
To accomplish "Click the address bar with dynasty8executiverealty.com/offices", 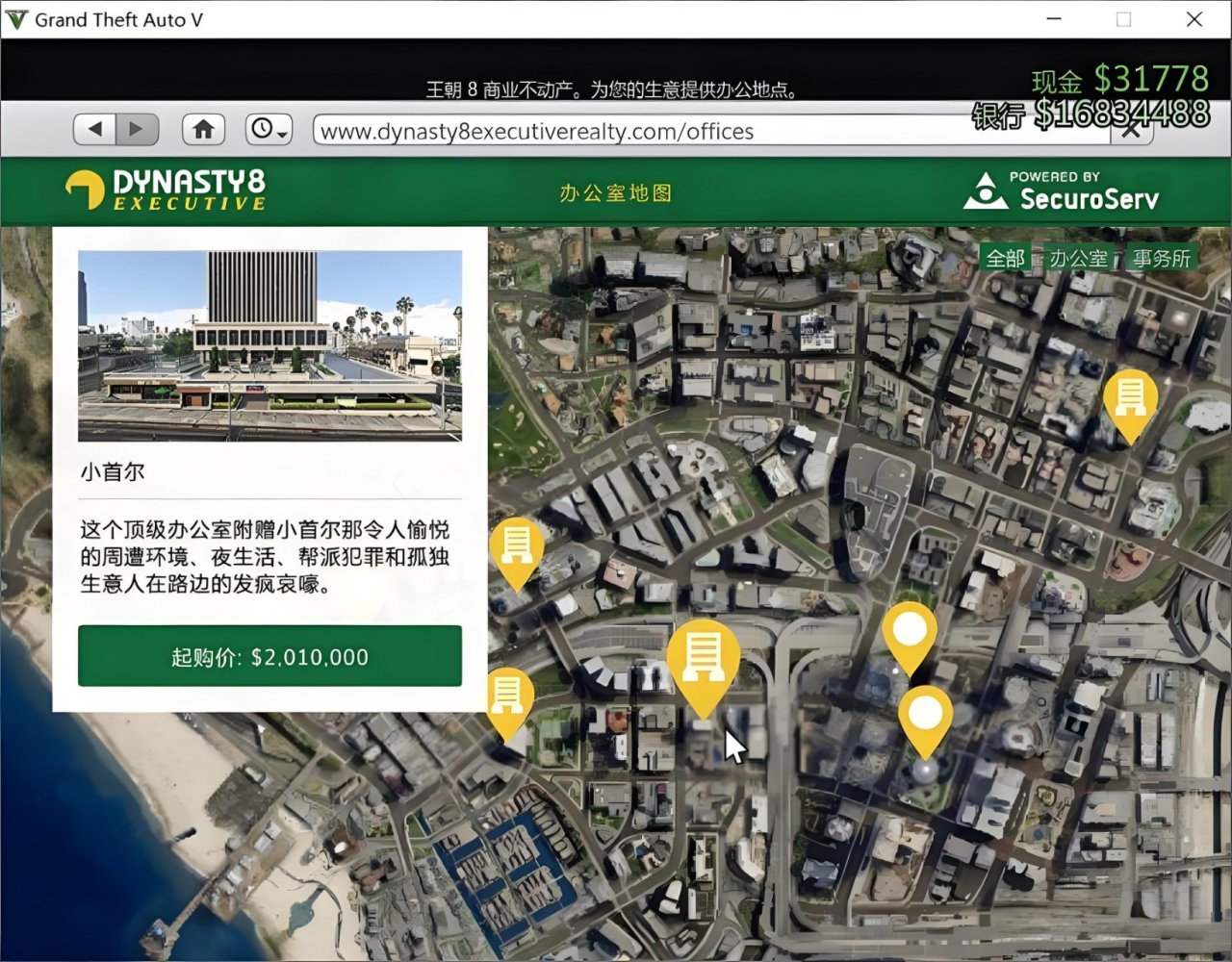I will pyautogui.click(x=712, y=131).
